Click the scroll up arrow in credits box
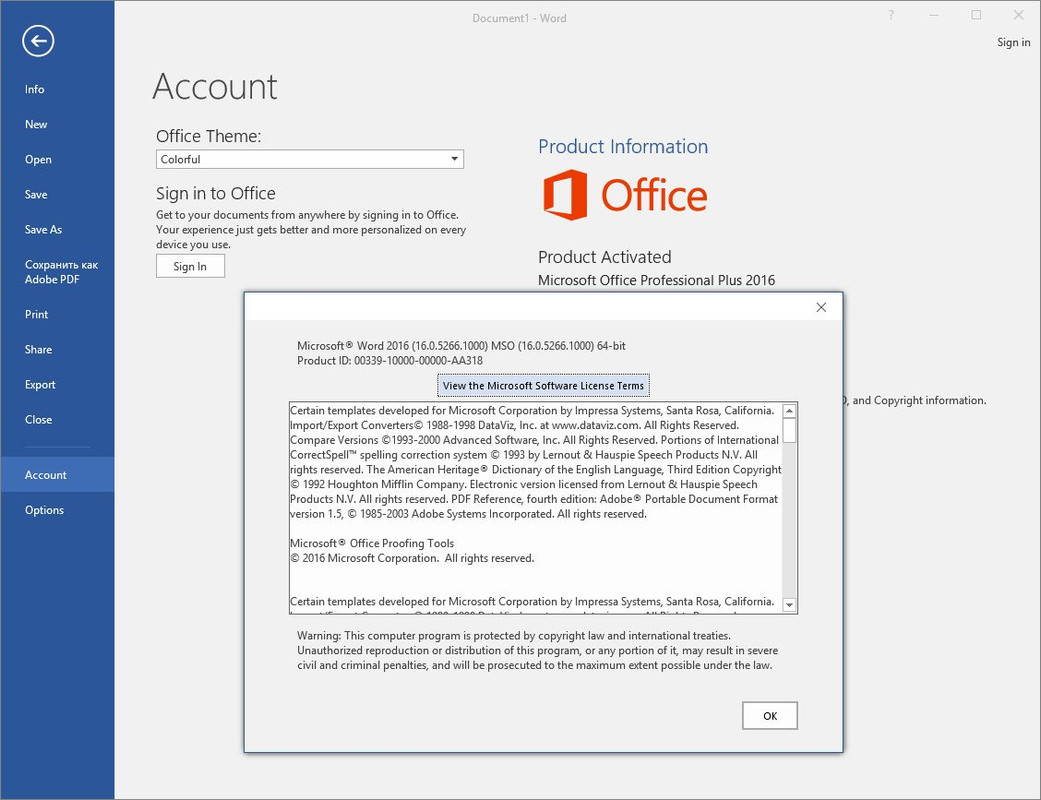The width and height of the screenshot is (1041, 800). click(789, 410)
